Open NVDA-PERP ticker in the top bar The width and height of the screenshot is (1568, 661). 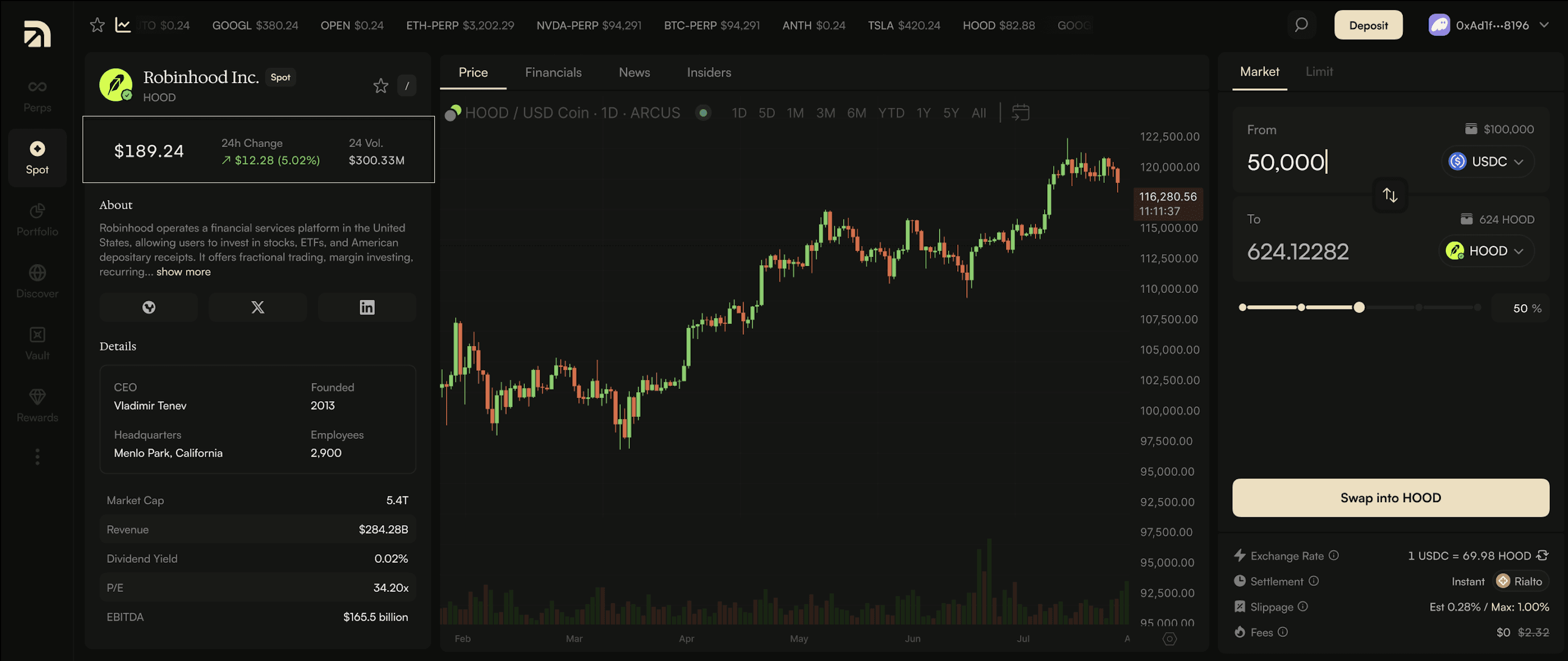coord(589,26)
